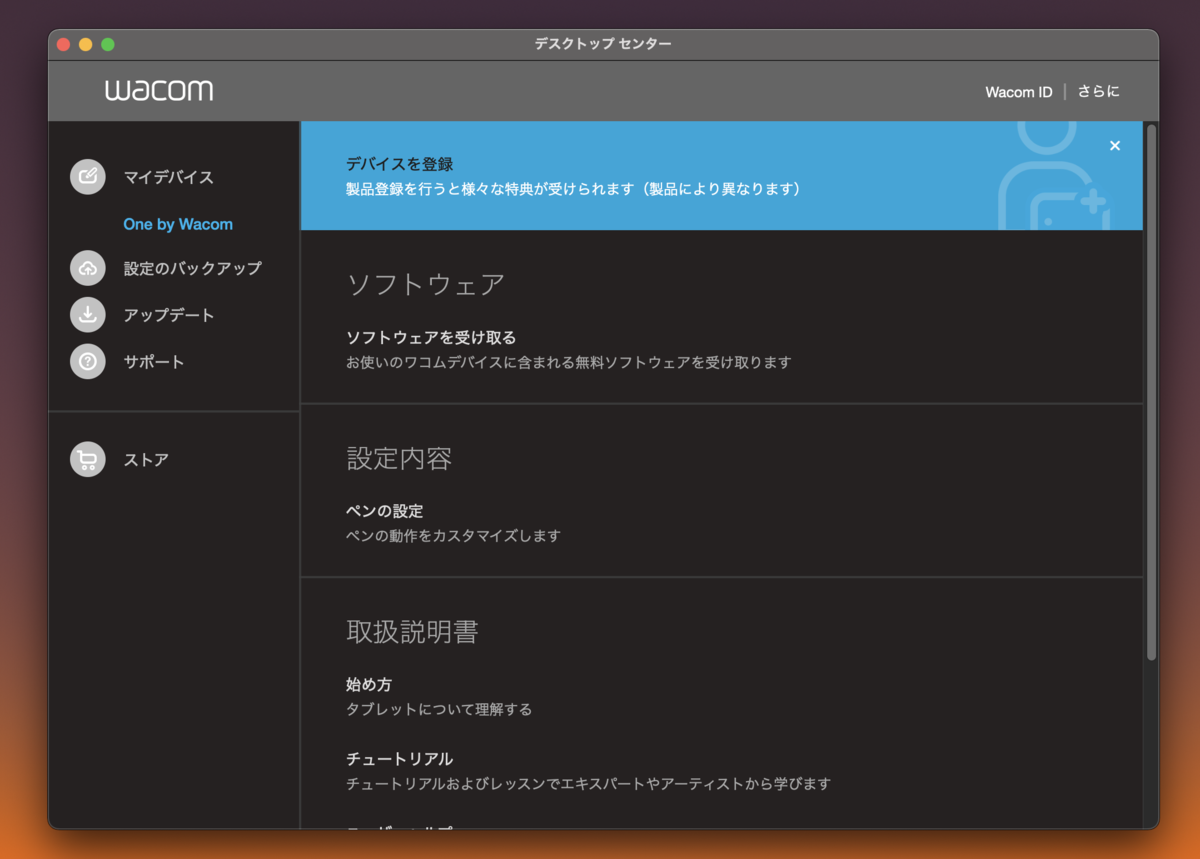Click ペンの動作をカスタマイズします description
The height and width of the screenshot is (859, 1200).
[x=454, y=536]
